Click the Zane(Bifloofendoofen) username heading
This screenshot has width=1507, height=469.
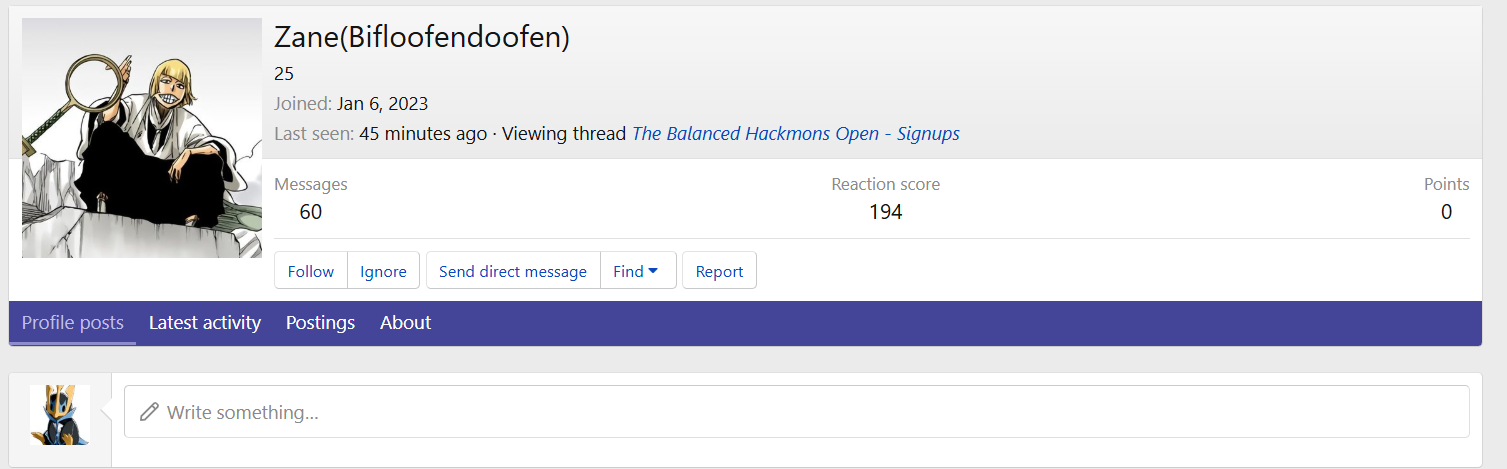click(x=421, y=38)
